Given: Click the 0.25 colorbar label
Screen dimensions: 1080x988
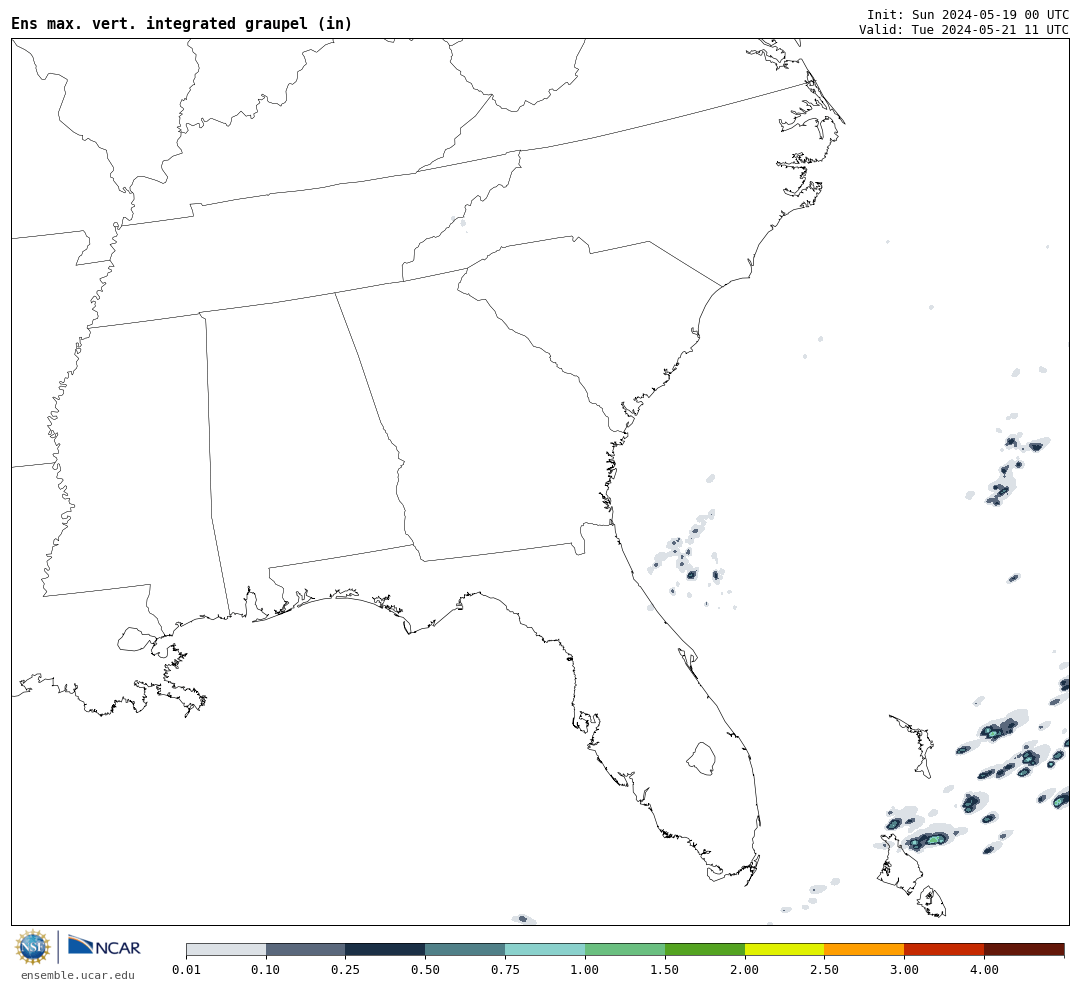Looking at the screenshot, I should 345,970.
